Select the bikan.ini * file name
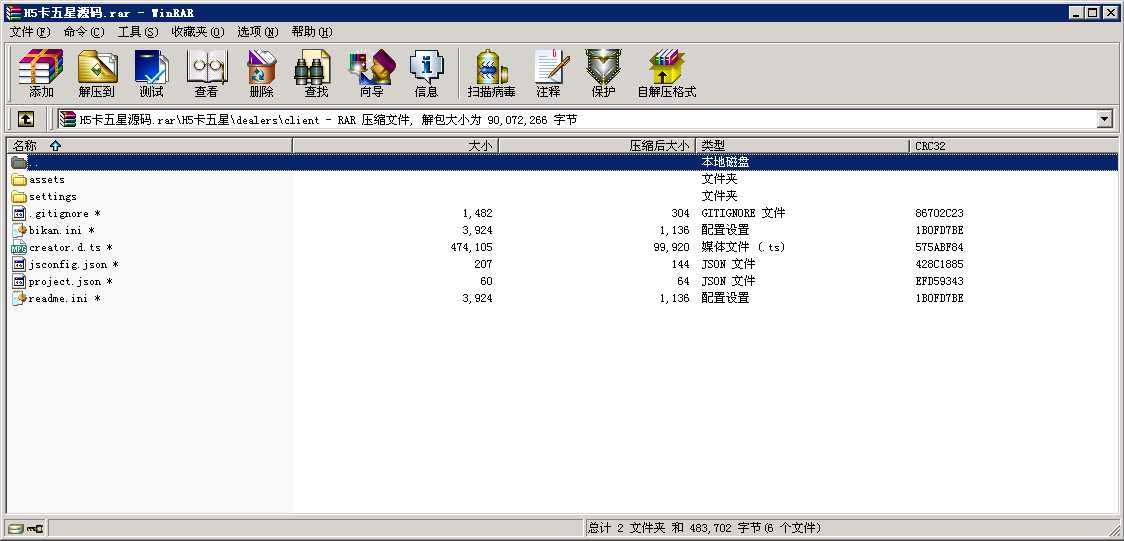Viewport: 1124px width, 541px height. pyautogui.click(x=62, y=231)
